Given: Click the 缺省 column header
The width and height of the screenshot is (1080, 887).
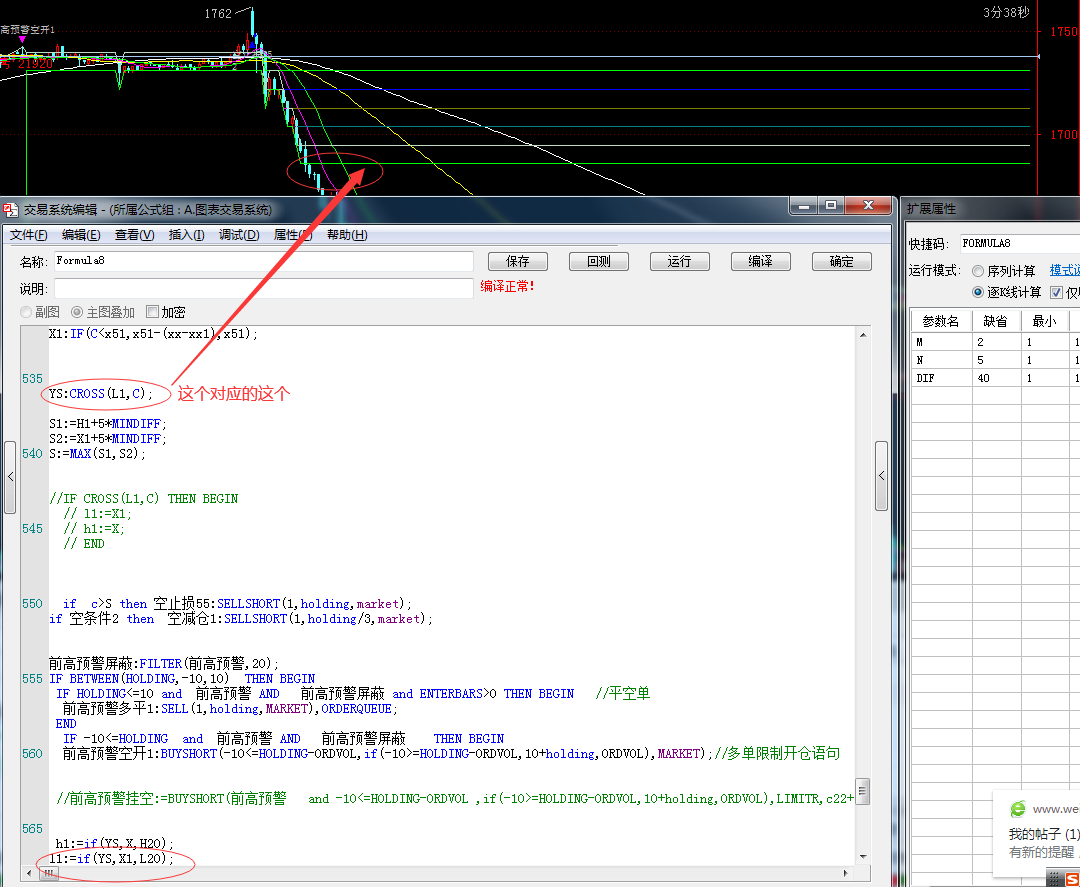Looking at the screenshot, I should (995, 321).
